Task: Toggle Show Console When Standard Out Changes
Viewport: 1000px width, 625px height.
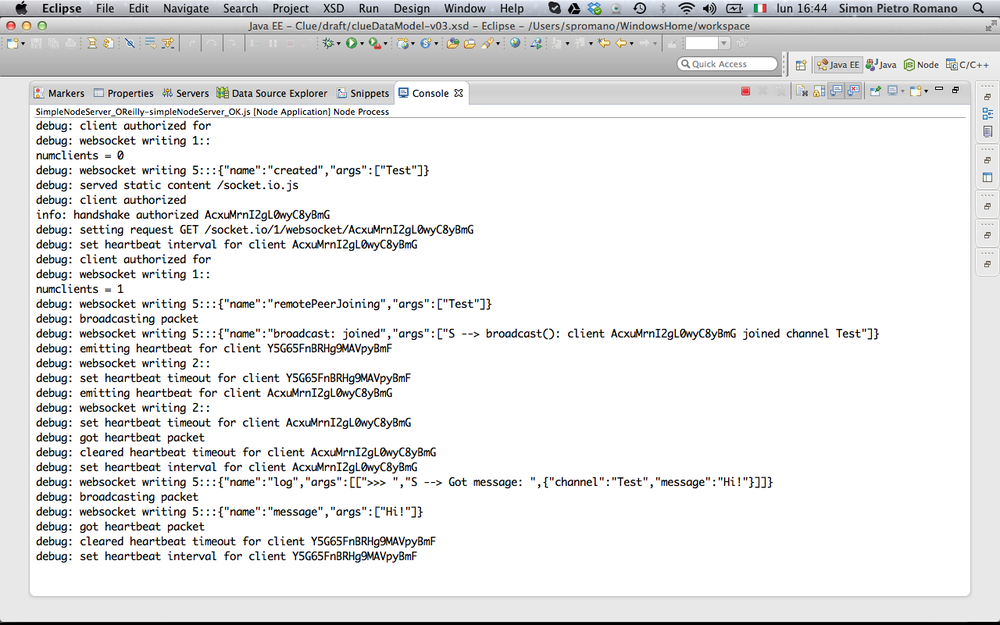Action: [x=836, y=92]
